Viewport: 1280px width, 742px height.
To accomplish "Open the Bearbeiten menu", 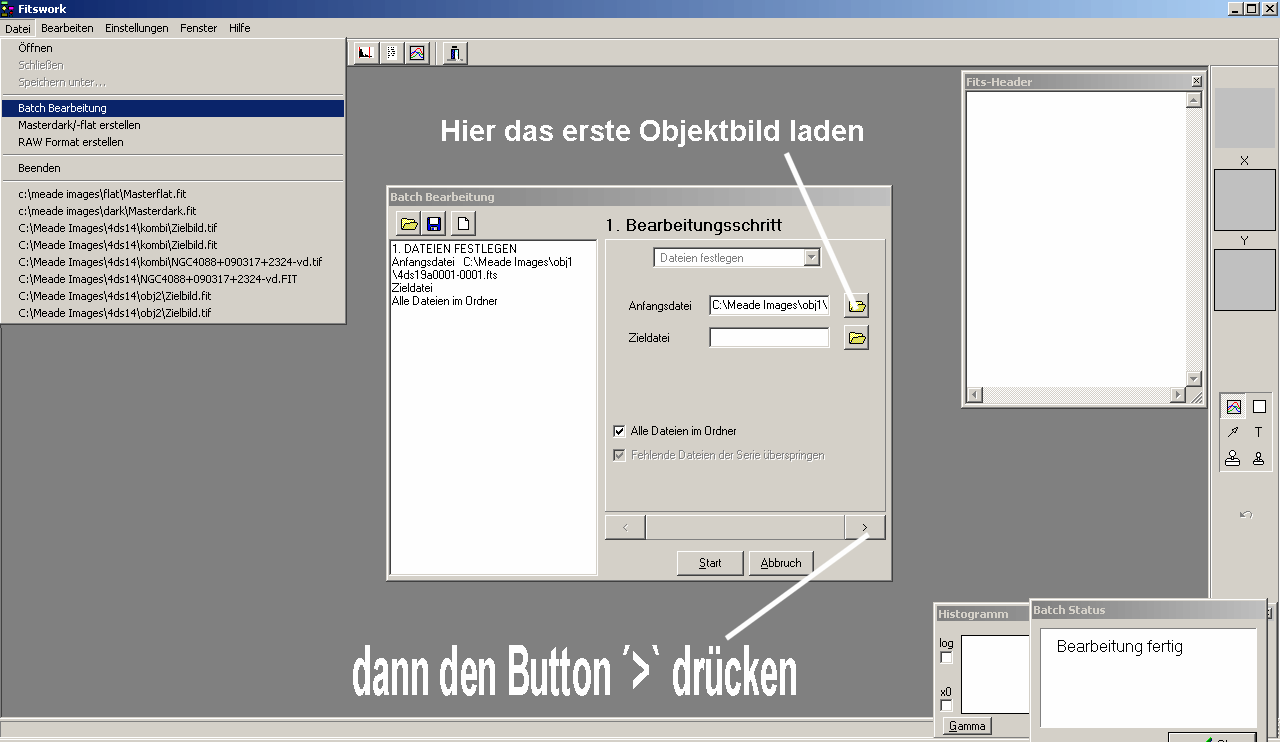I will [67, 28].
